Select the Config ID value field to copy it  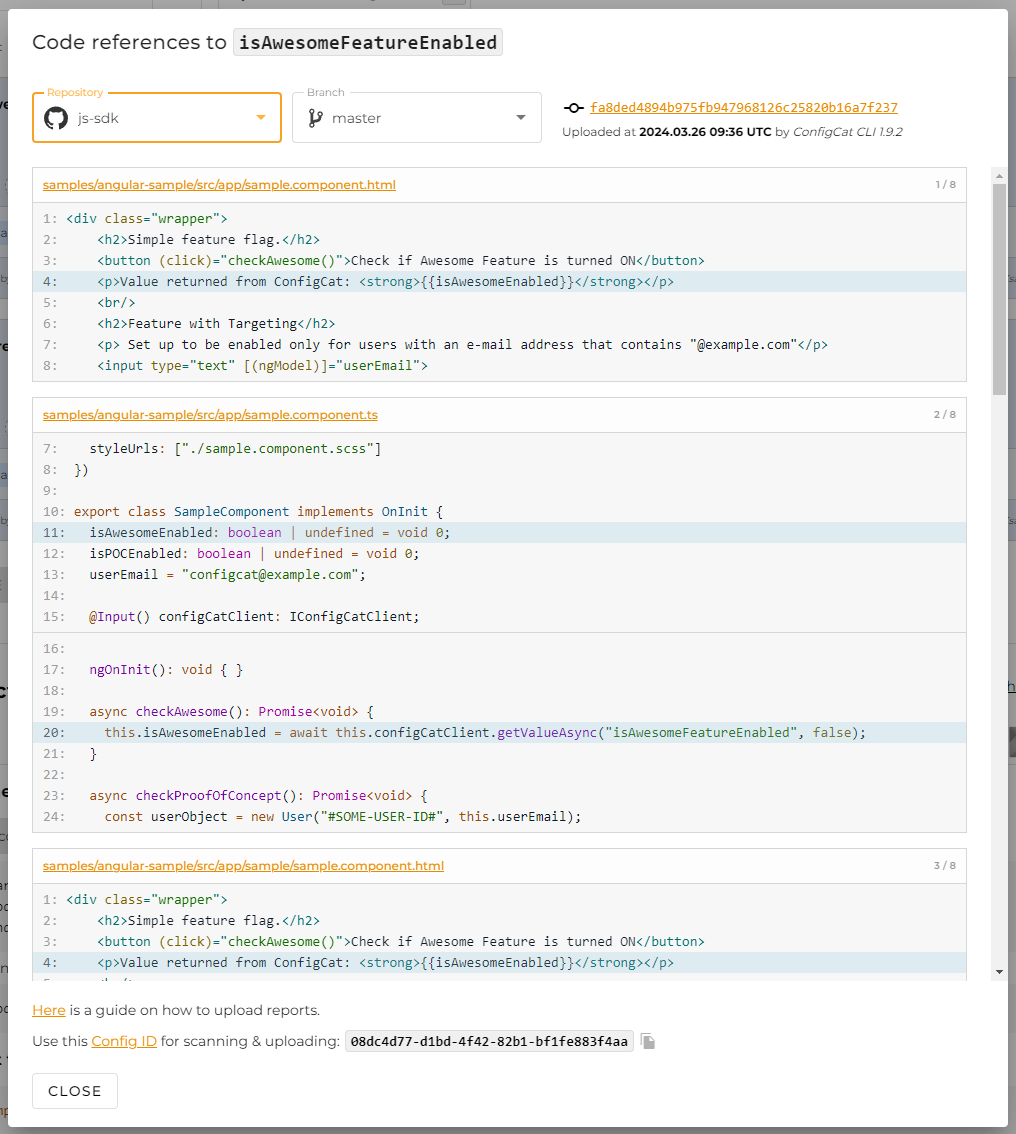[x=489, y=1040]
